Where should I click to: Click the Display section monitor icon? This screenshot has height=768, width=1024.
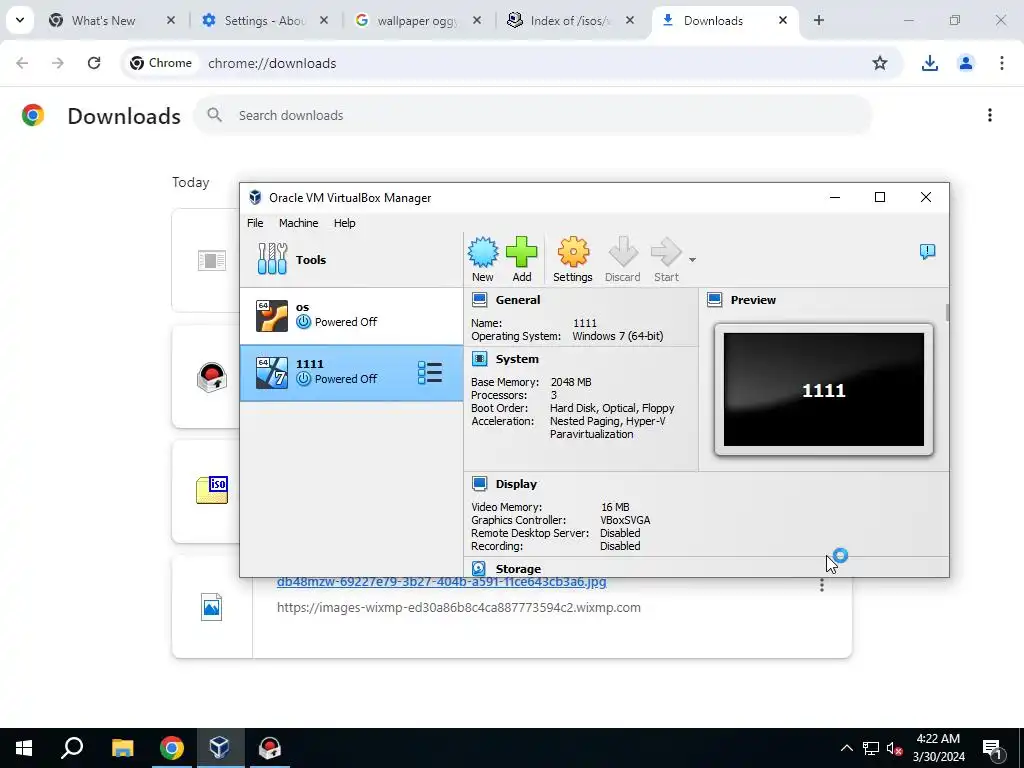479,484
